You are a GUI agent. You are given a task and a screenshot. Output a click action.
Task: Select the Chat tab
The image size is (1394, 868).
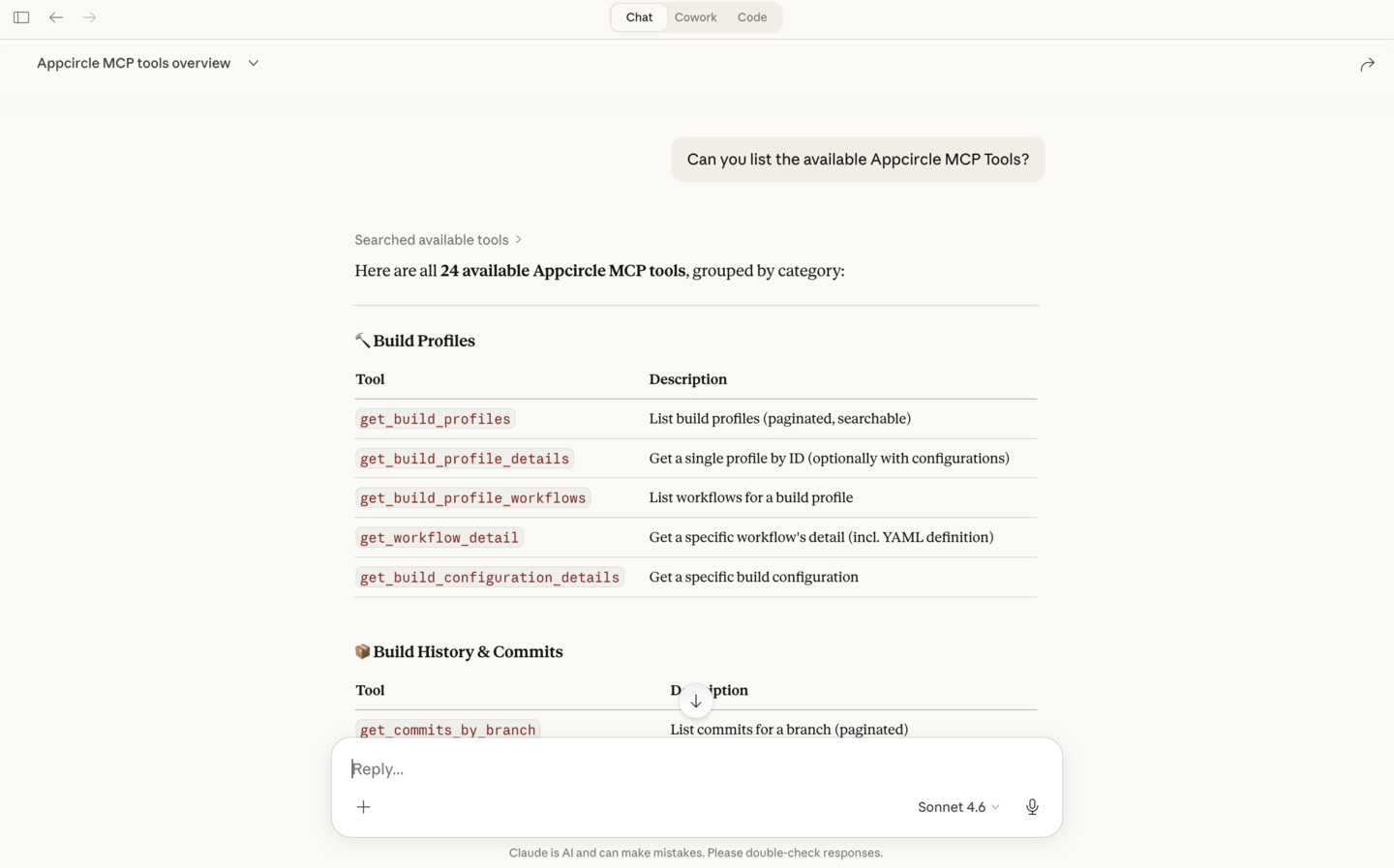(638, 16)
